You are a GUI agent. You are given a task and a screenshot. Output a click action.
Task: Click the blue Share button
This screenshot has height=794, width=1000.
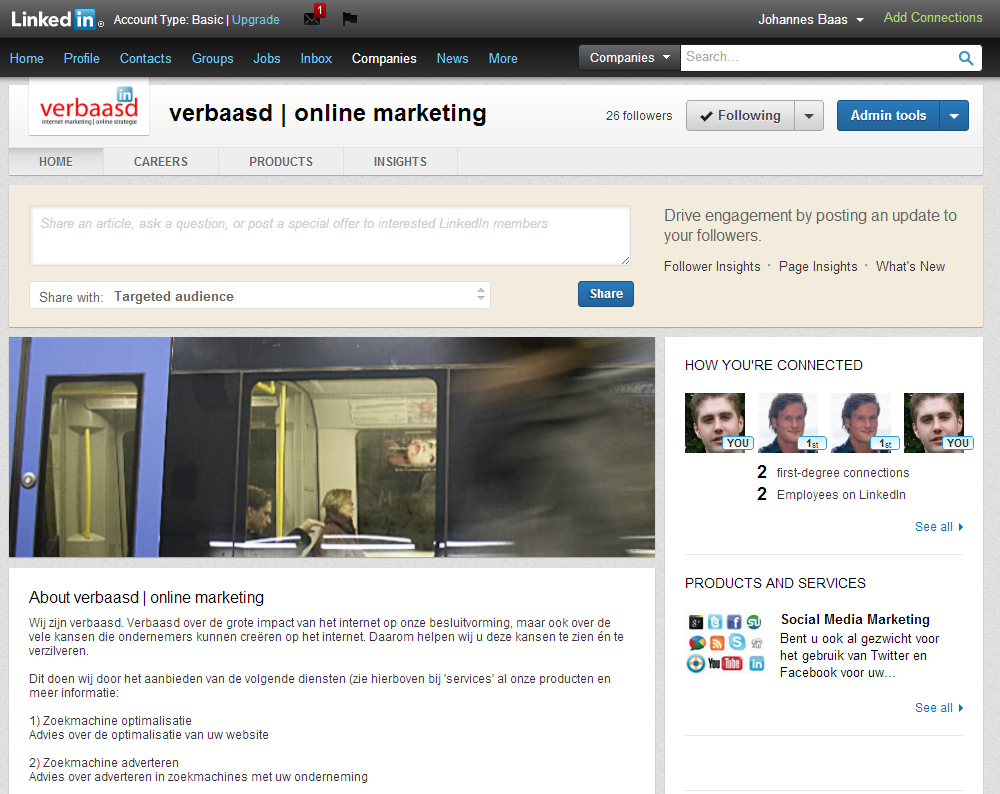point(606,294)
